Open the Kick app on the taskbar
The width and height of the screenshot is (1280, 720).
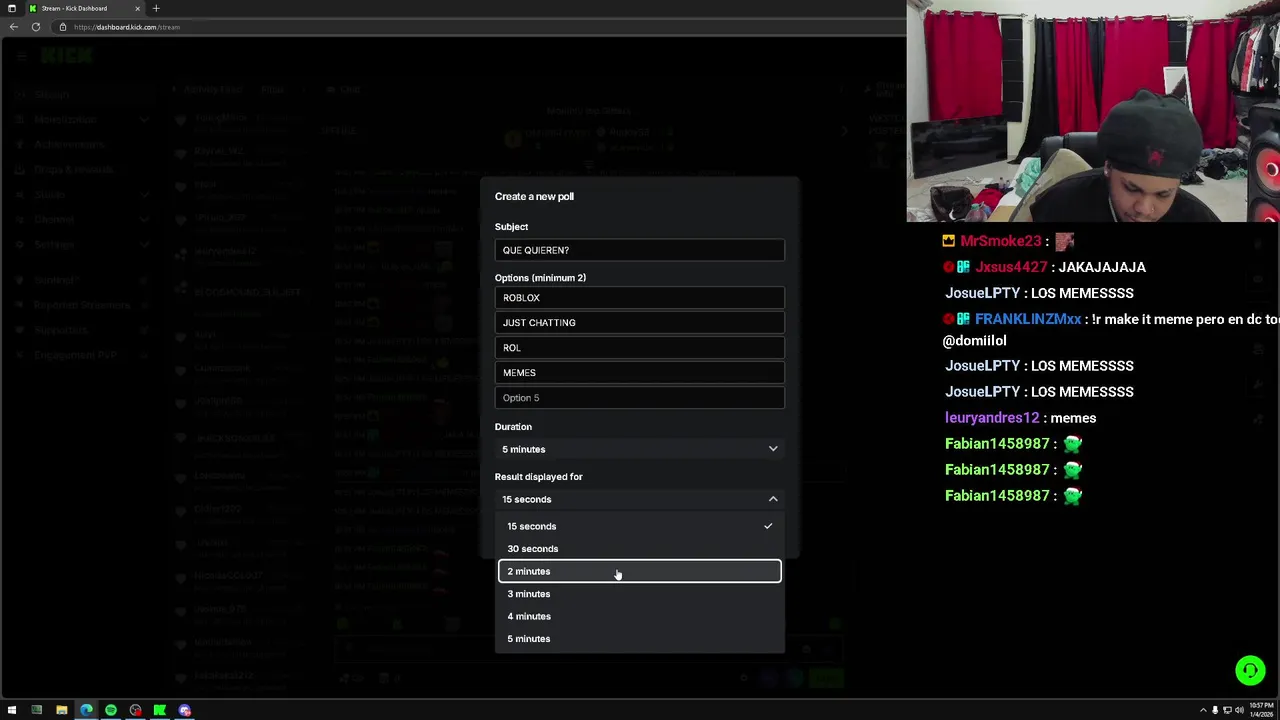click(159, 710)
